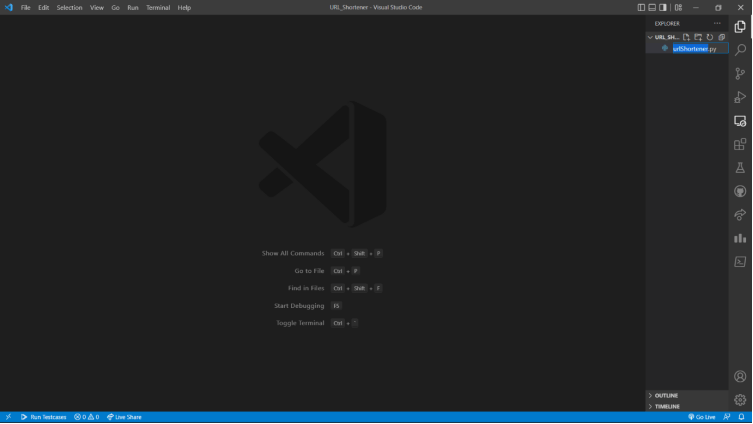Click the Customize Layout icon in title bar

tap(678, 7)
